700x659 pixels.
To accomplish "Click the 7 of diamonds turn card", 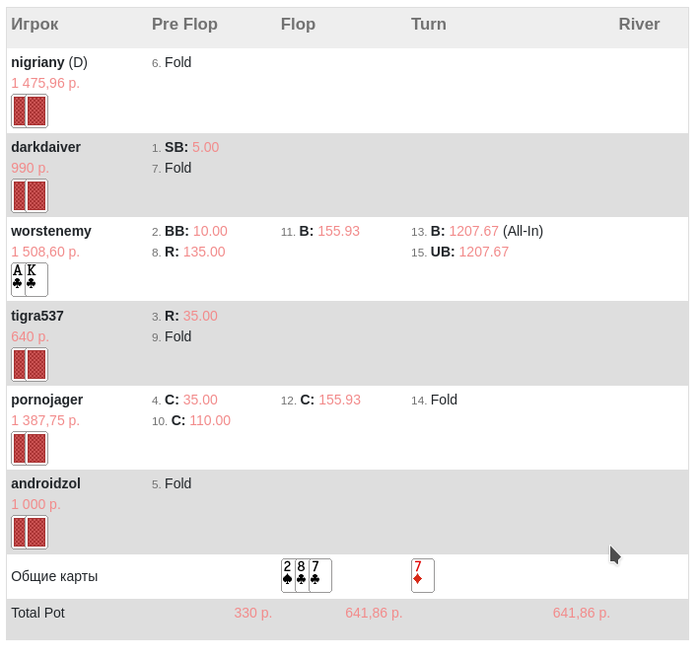I will point(423,576).
